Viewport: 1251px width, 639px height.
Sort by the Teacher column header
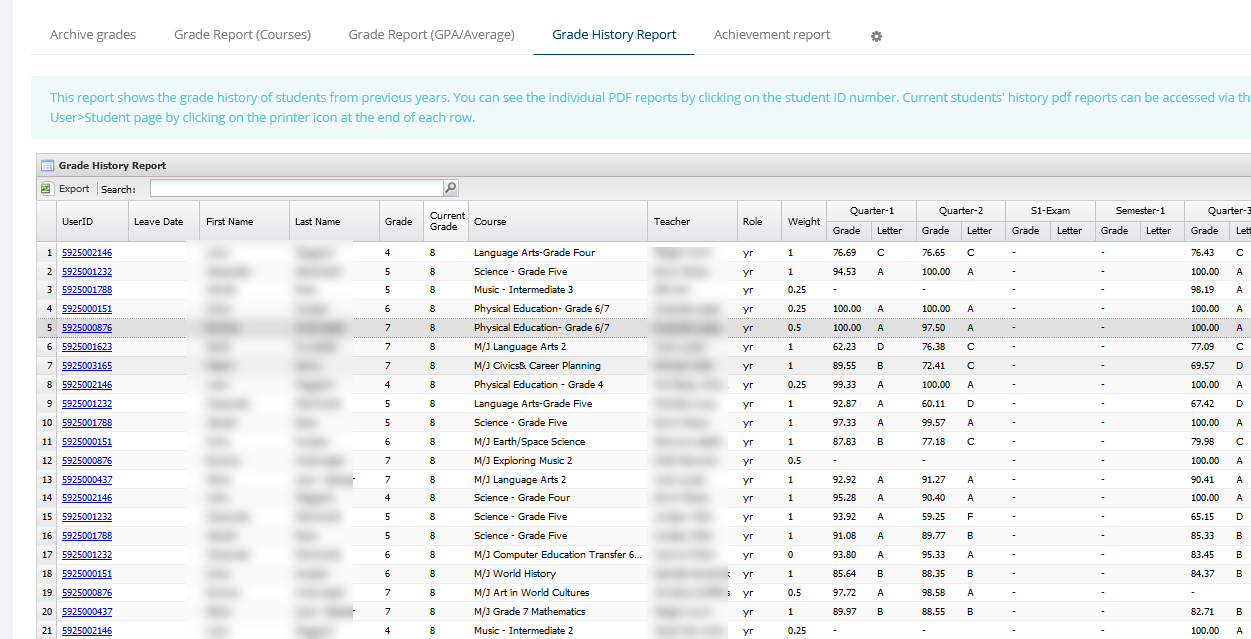coord(672,222)
